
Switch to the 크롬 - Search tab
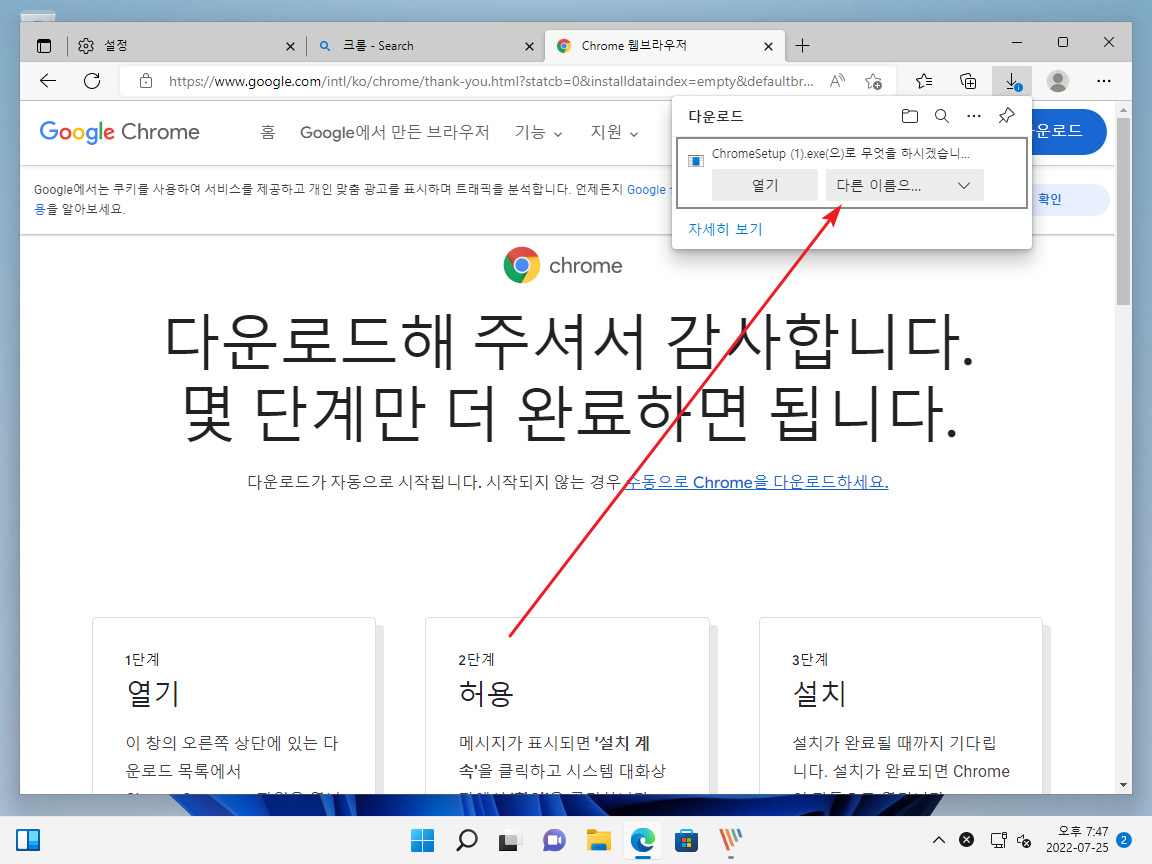point(424,46)
